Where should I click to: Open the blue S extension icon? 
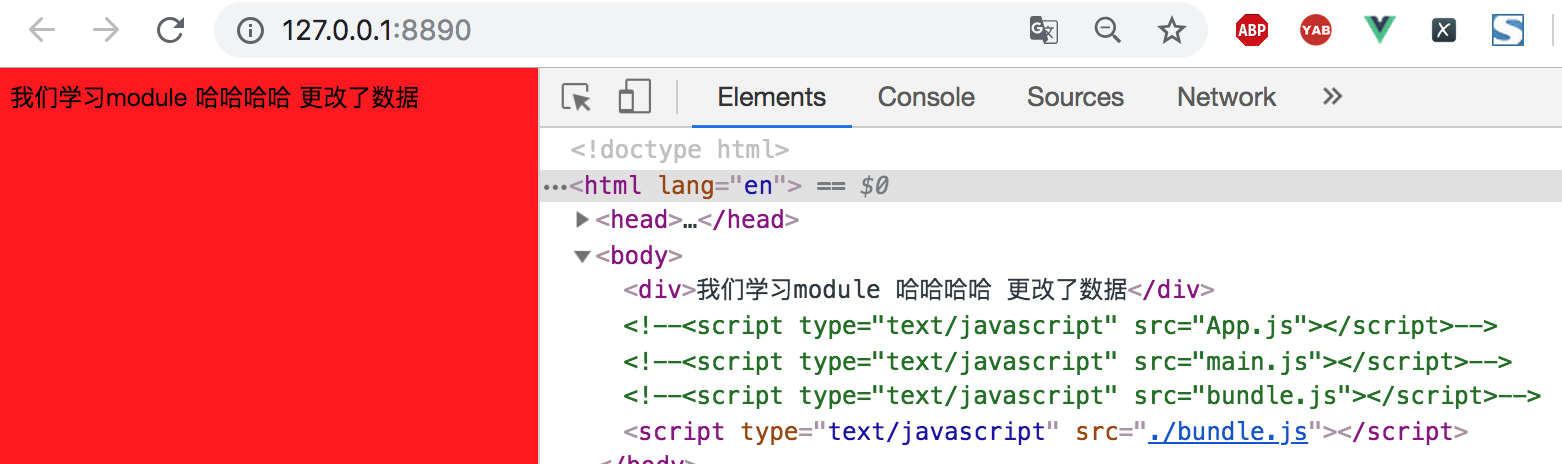point(1508,31)
